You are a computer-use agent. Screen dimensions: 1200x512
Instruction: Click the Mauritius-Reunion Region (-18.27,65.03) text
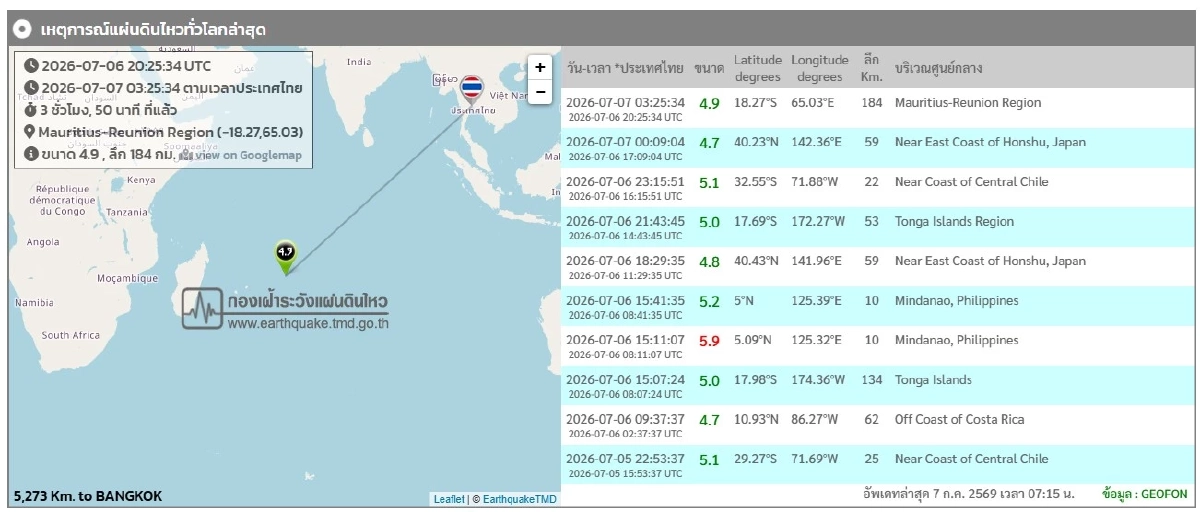pyautogui.click(x=171, y=132)
